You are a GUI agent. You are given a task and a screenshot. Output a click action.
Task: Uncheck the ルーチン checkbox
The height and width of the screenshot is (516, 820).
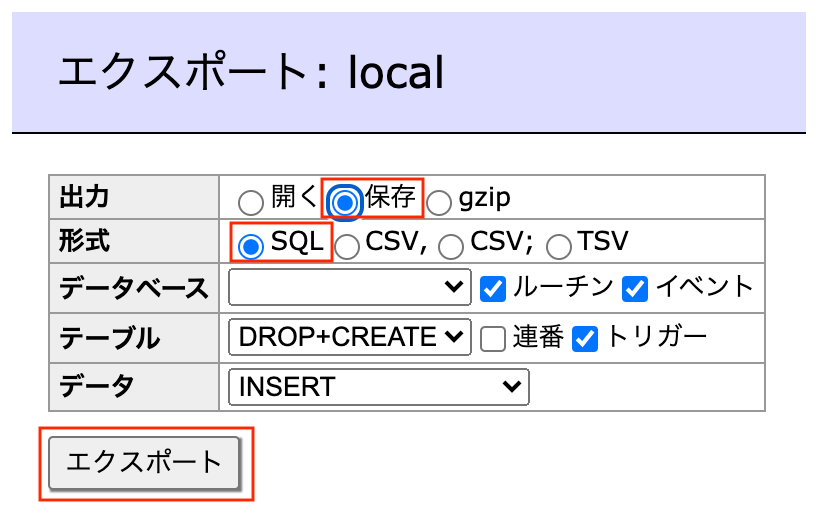click(493, 289)
